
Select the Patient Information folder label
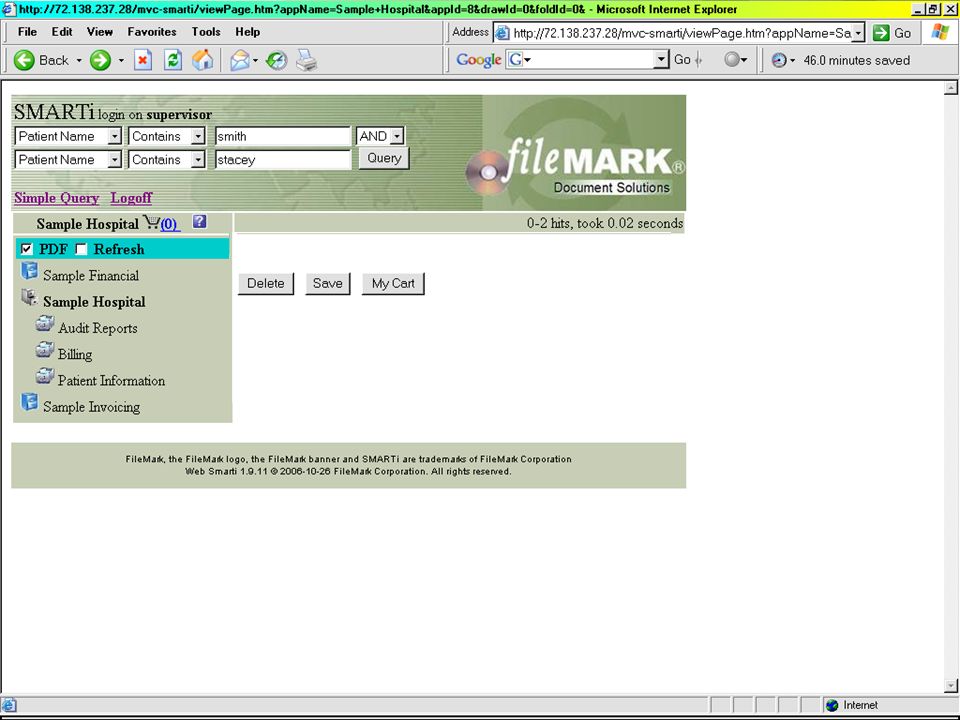[111, 381]
